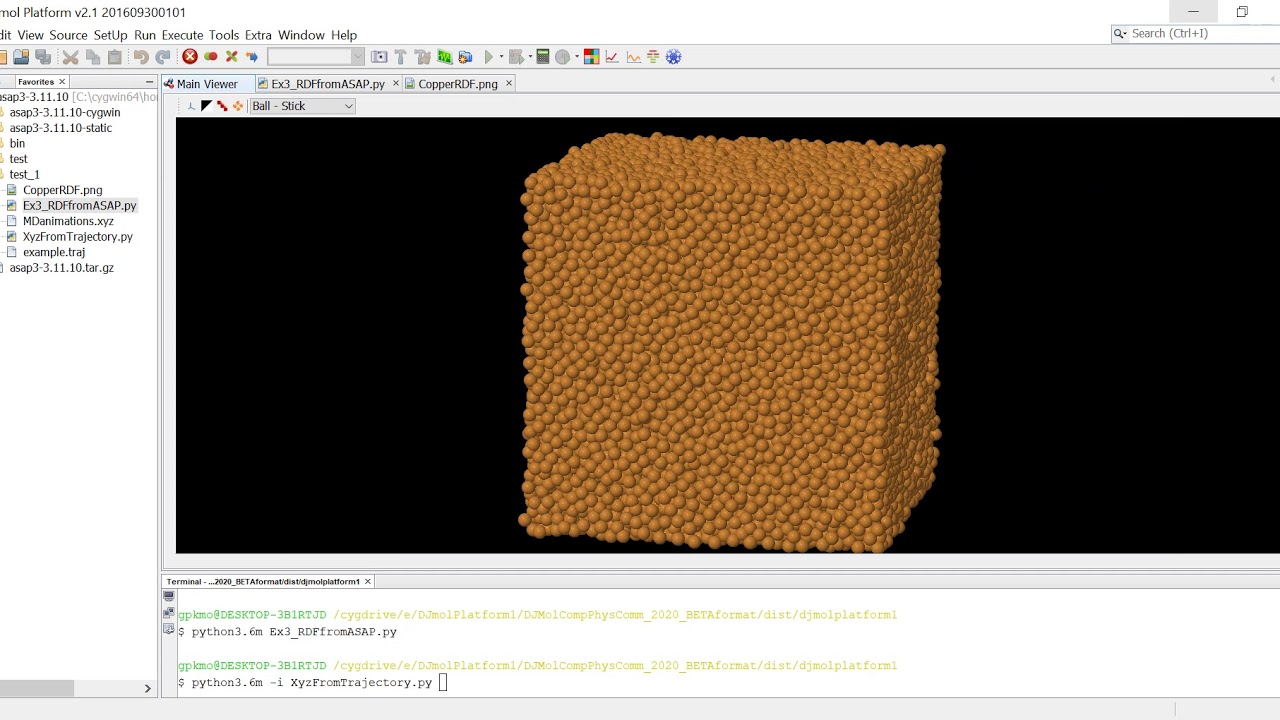Image resolution: width=1280 pixels, height=720 pixels.
Task: Click the single hammer build icon
Action: pyautogui.click(x=400, y=57)
